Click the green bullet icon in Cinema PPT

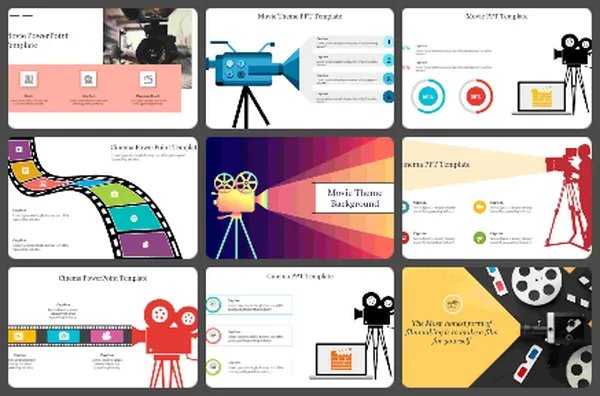479,238
